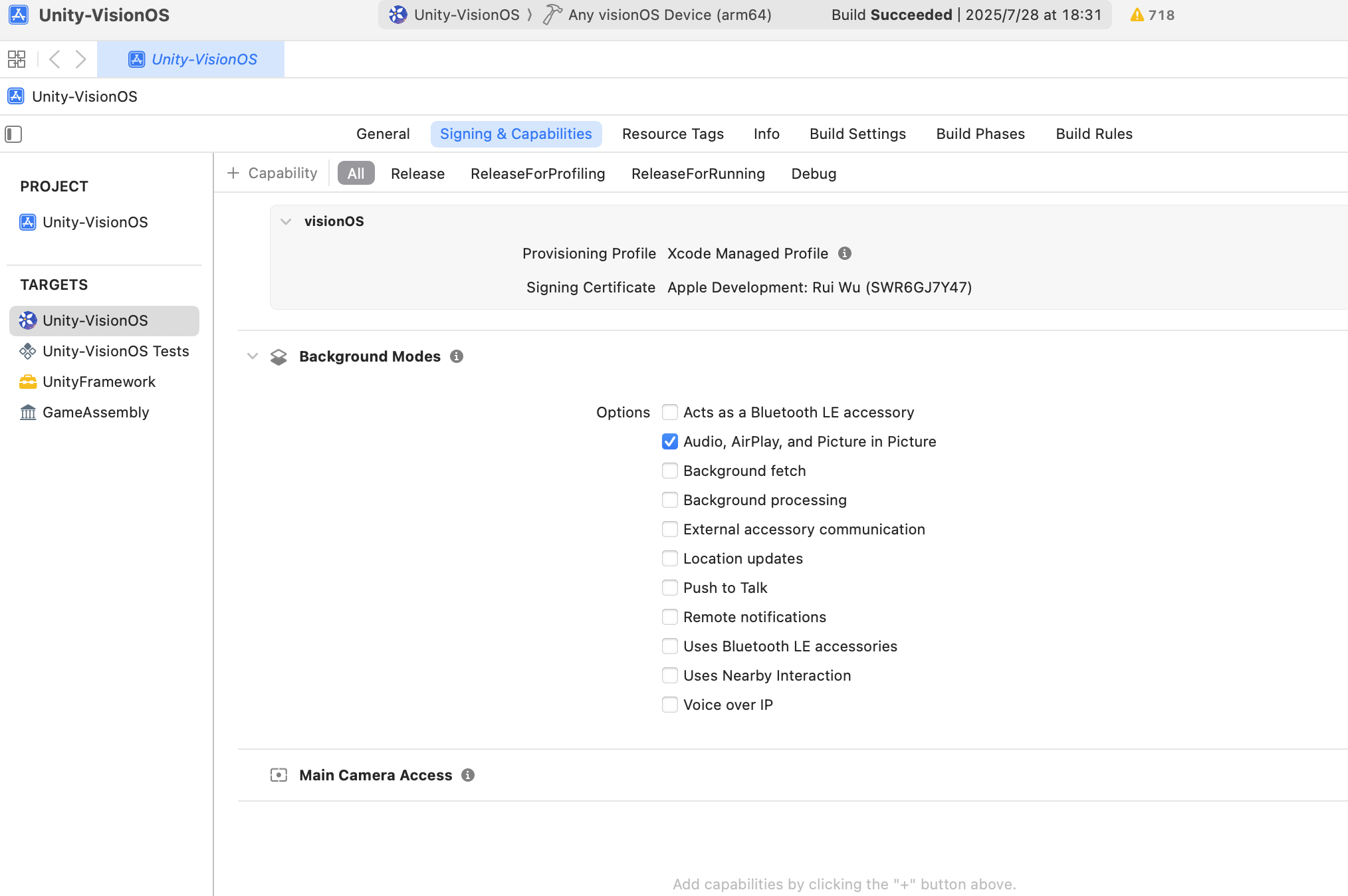Image resolution: width=1348 pixels, height=896 pixels.
Task: Click the Background Modes info icon
Action: pyautogui.click(x=457, y=356)
